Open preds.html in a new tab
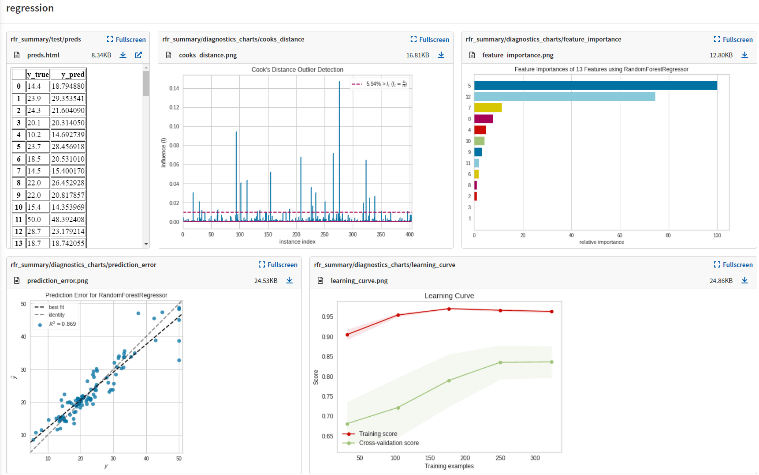The height and width of the screenshot is (475, 759). 138,55
